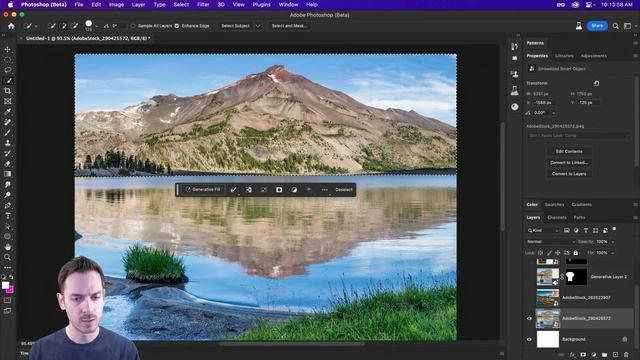Toggle lock all on the layer
This screenshot has height=360, width=640.
pos(576,253)
